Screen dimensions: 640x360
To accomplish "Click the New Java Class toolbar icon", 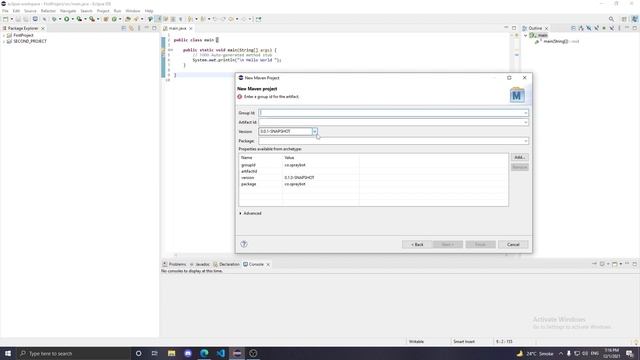I will (114, 19).
